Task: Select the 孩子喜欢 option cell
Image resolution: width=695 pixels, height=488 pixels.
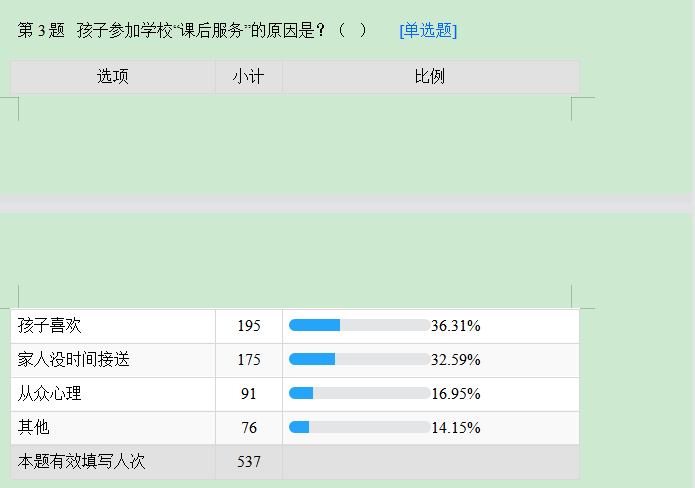Action: (x=113, y=326)
